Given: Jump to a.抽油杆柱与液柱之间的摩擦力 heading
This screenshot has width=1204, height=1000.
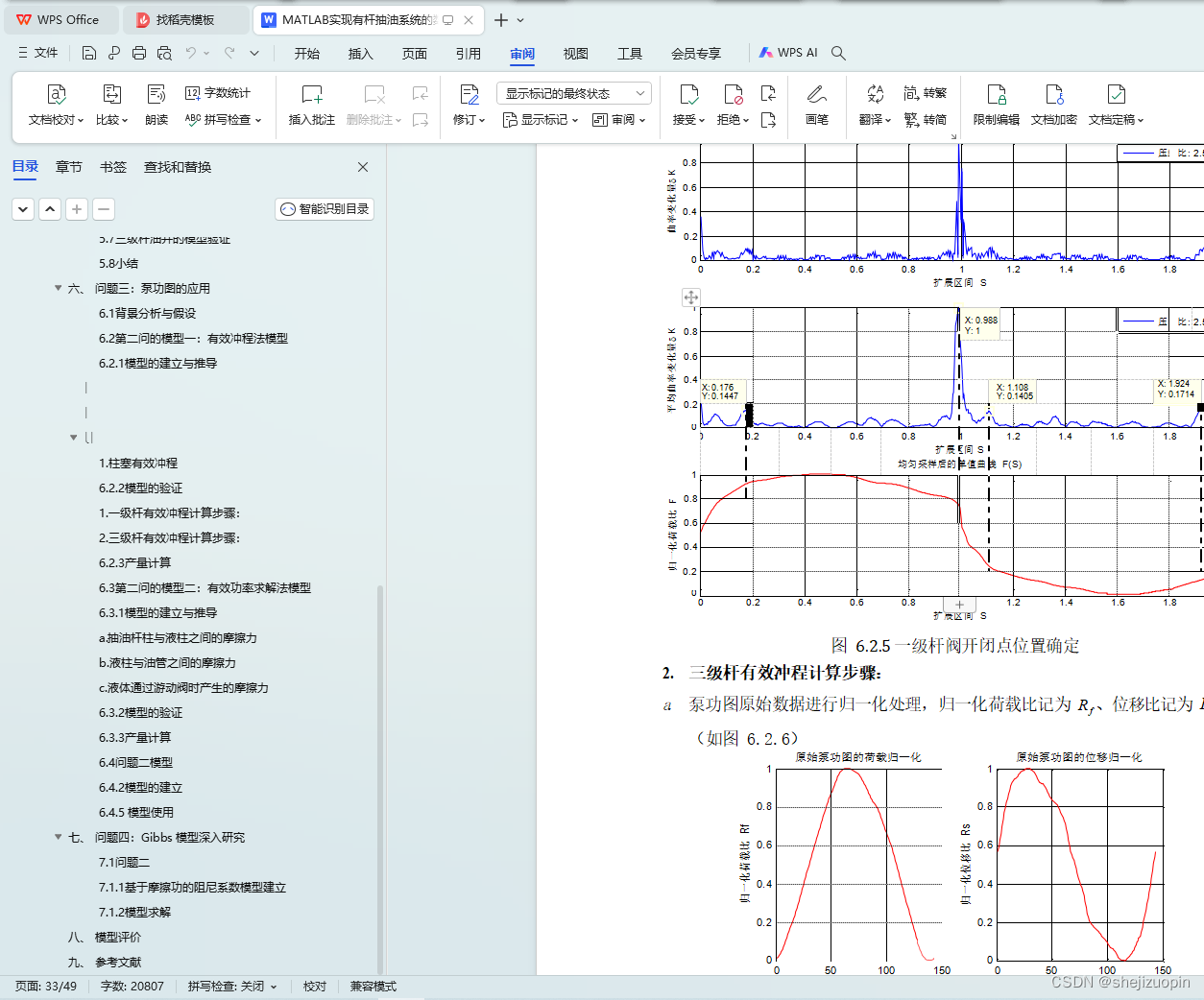Looking at the screenshot, I should coord(178,637).
